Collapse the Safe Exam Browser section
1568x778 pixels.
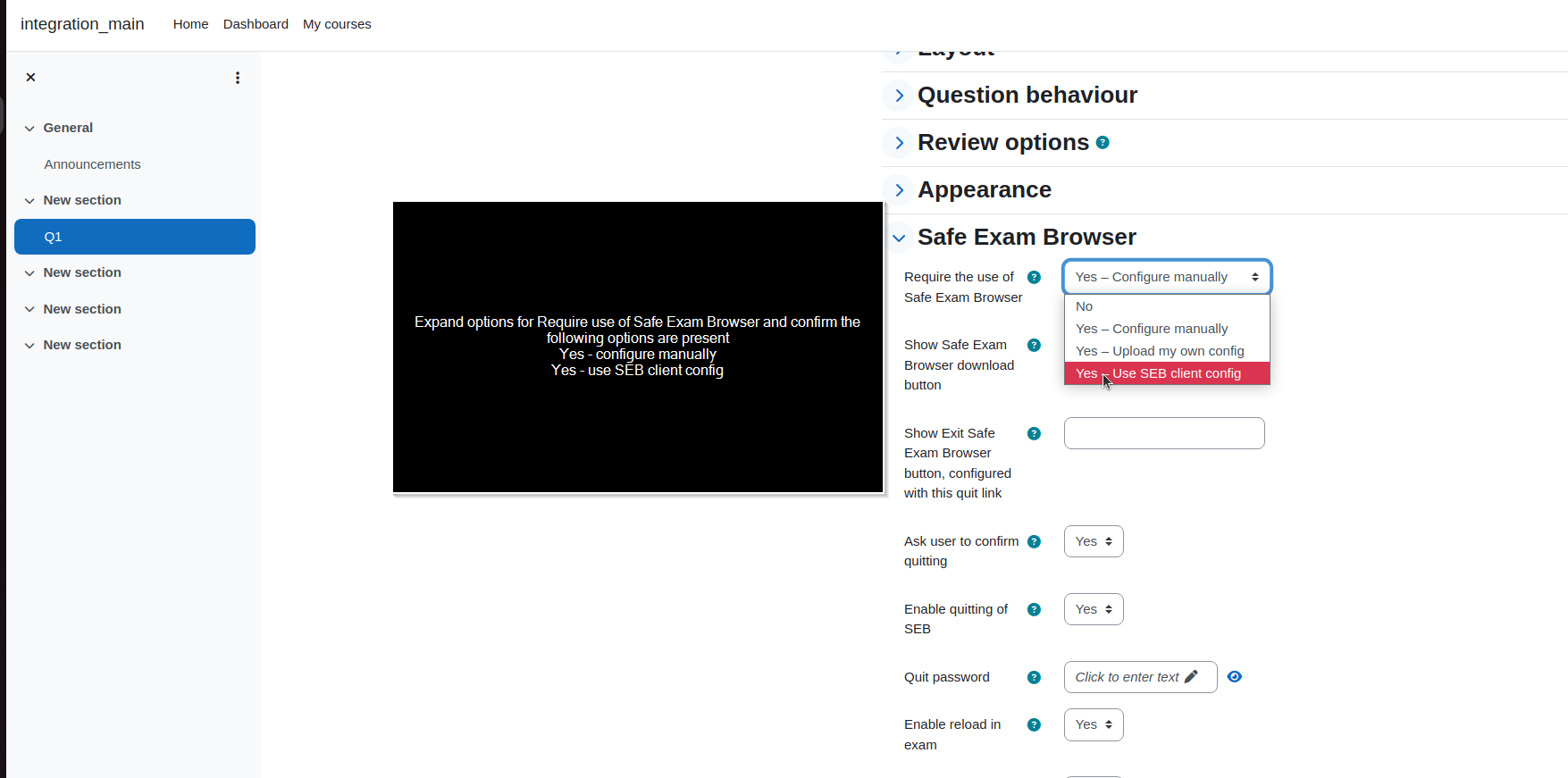(x=899, y=238)
